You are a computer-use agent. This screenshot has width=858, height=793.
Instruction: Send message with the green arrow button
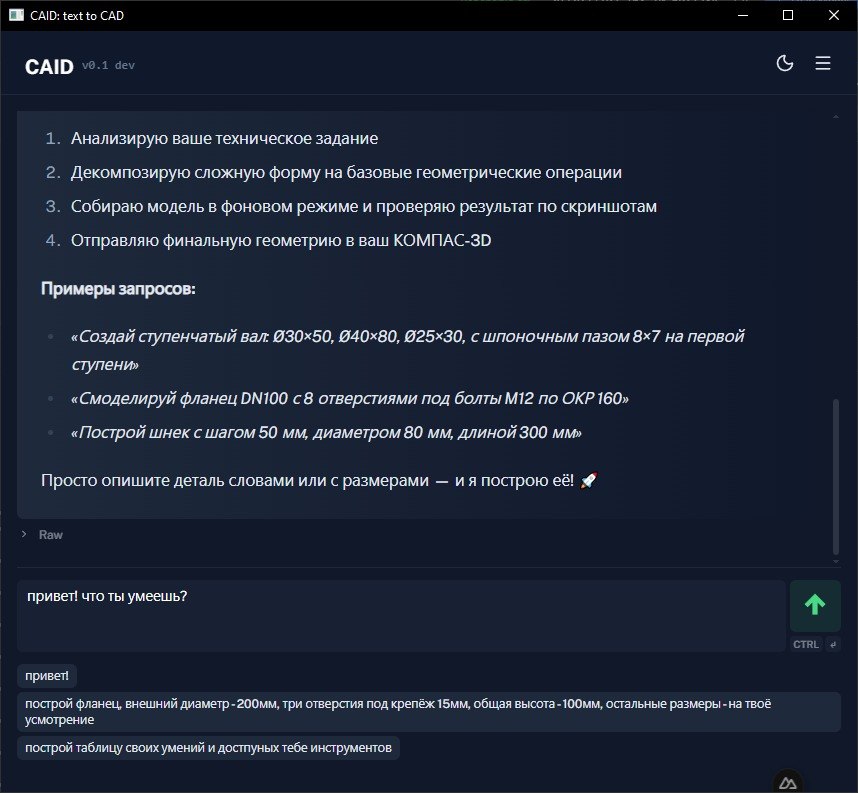pyautogui.click(x=815, y=606)
